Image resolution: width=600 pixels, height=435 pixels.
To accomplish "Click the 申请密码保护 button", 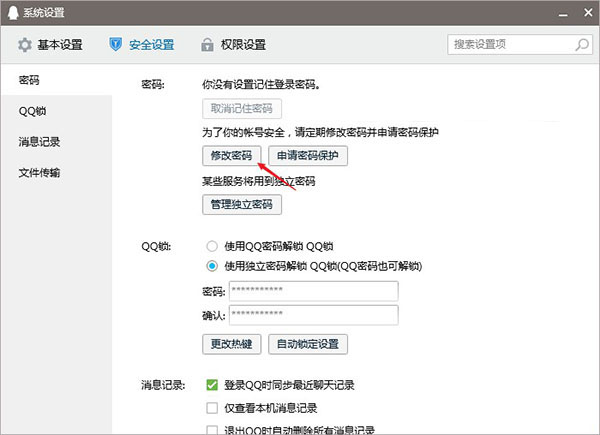I will tap(308, 156).
